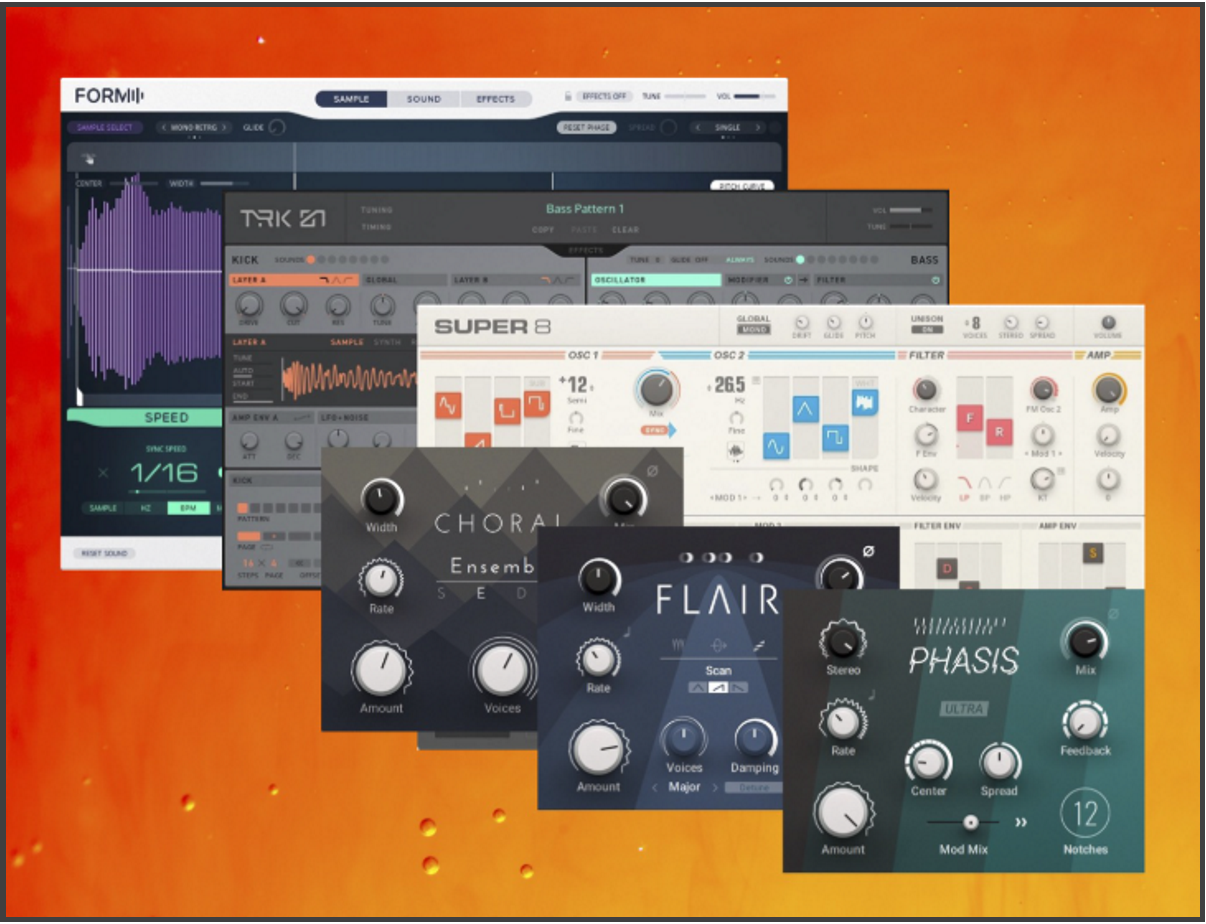Open the Effects pull-down tab in TRK-01
The image size is (1206, 924).
coord(586,250)
